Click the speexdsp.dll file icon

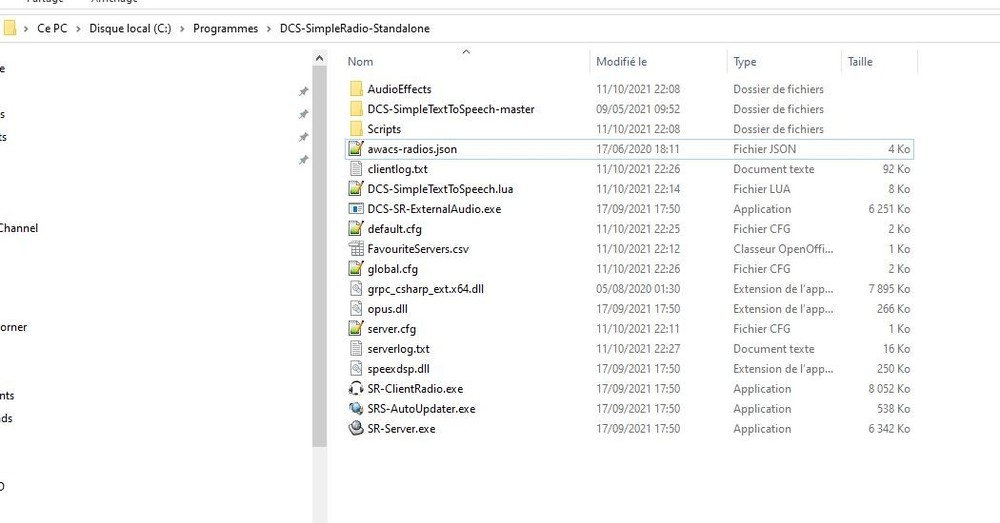pos(356,369)
